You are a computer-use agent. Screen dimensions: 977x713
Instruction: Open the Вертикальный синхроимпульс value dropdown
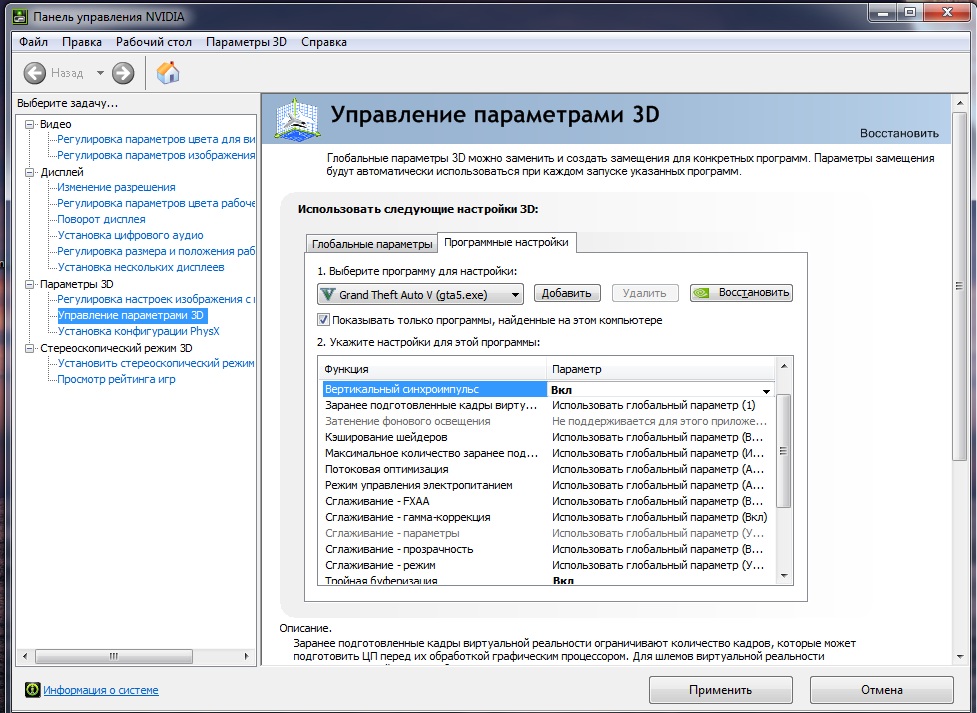coord(766,390)
